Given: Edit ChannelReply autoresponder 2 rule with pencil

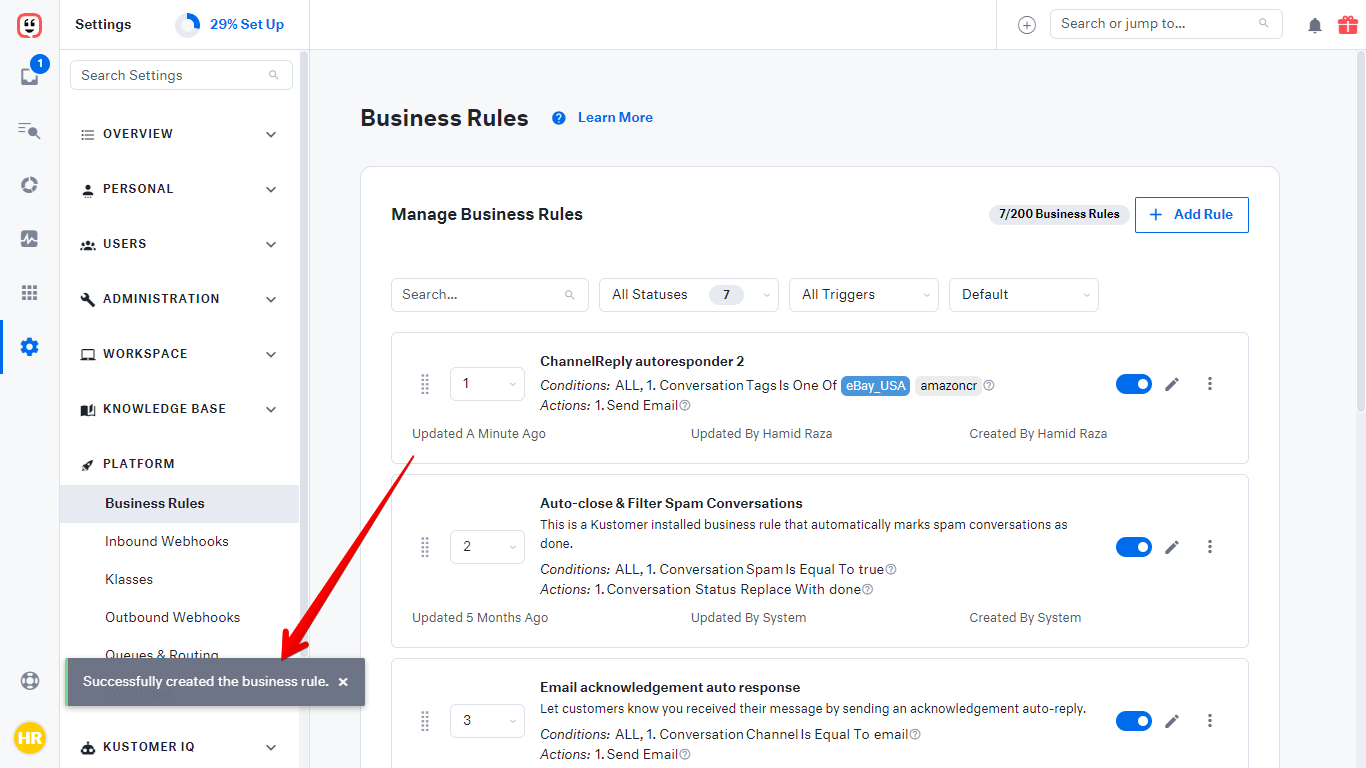Looking at the screenshot, I should point(1172,384).
